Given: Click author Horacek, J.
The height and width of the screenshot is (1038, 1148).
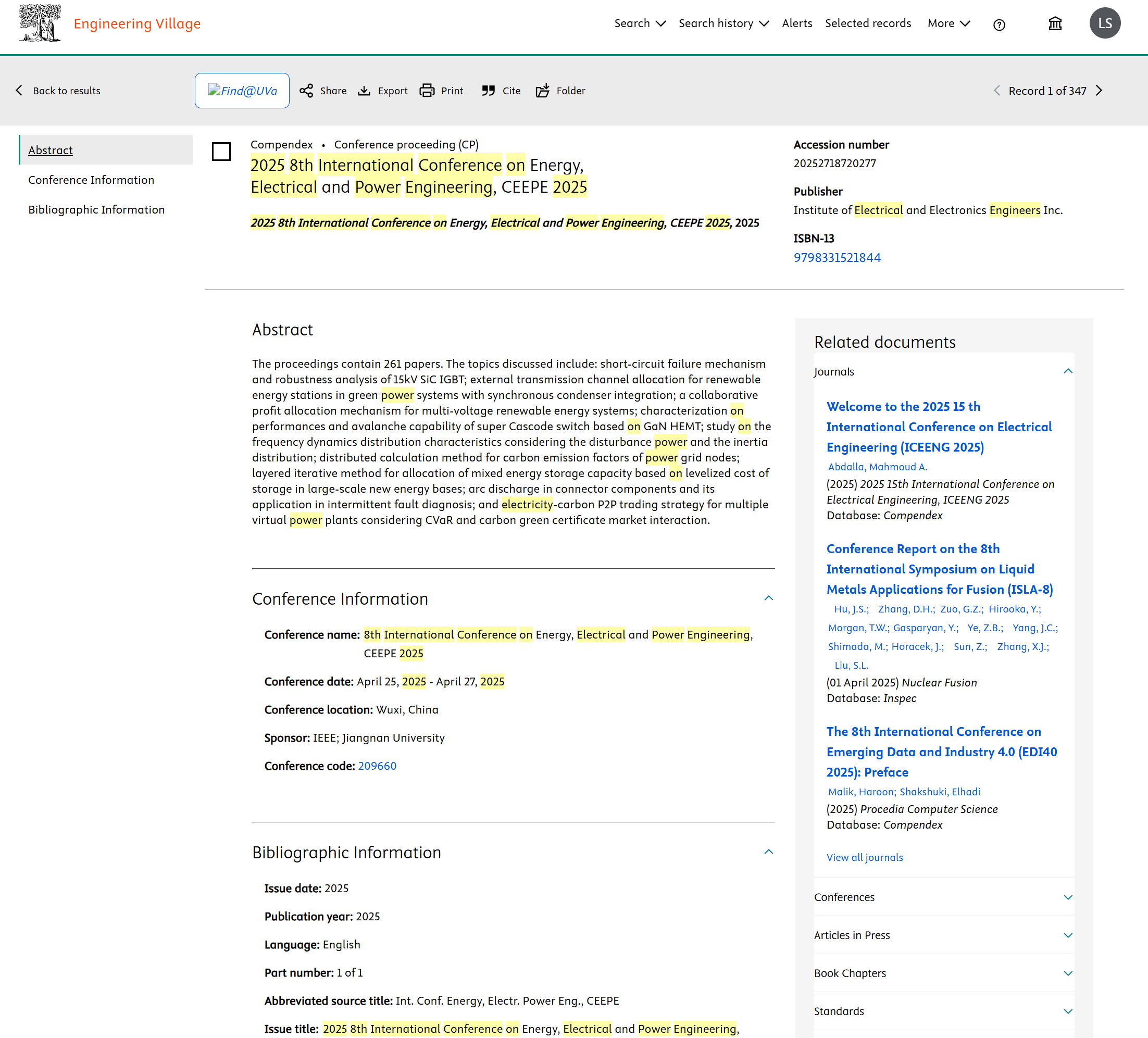Looking at the screenshot, I should pos(917,647).
